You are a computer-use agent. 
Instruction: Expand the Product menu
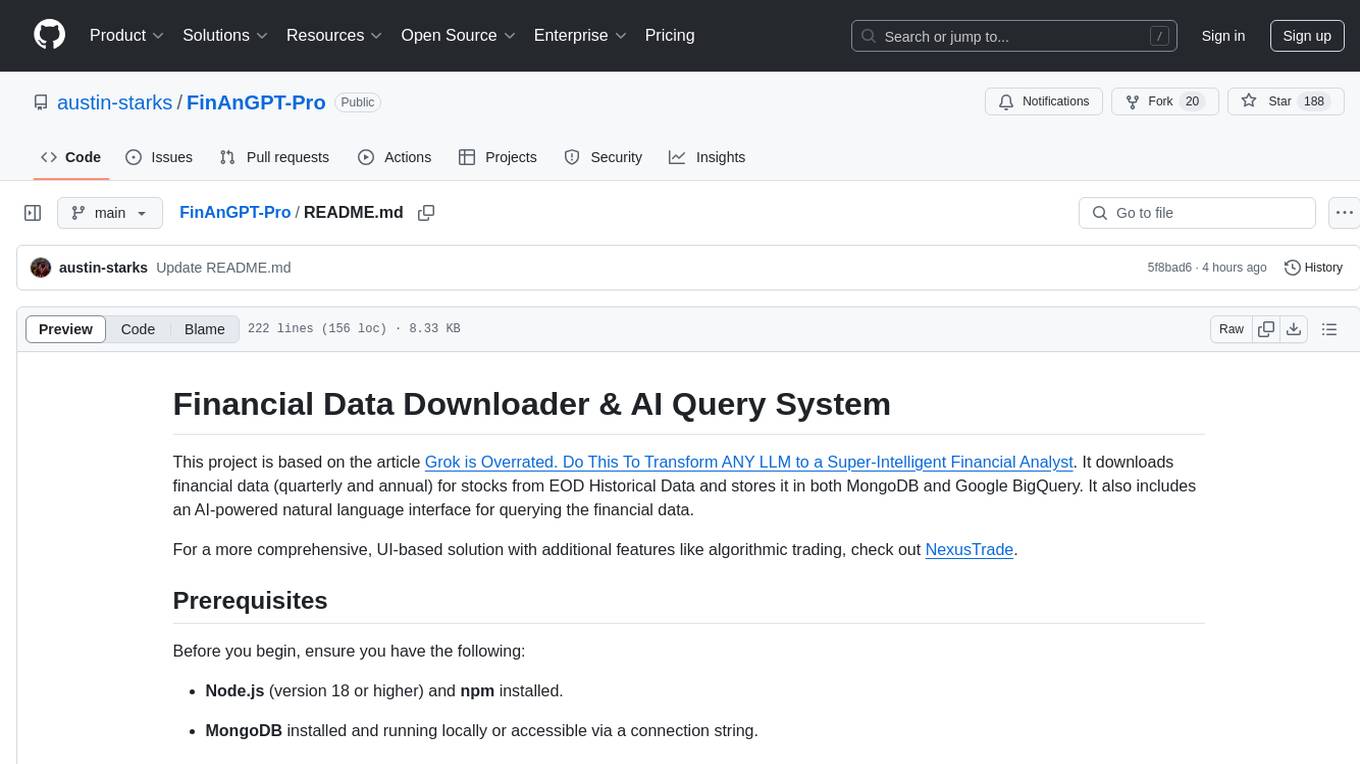click(x=127, y=35)
